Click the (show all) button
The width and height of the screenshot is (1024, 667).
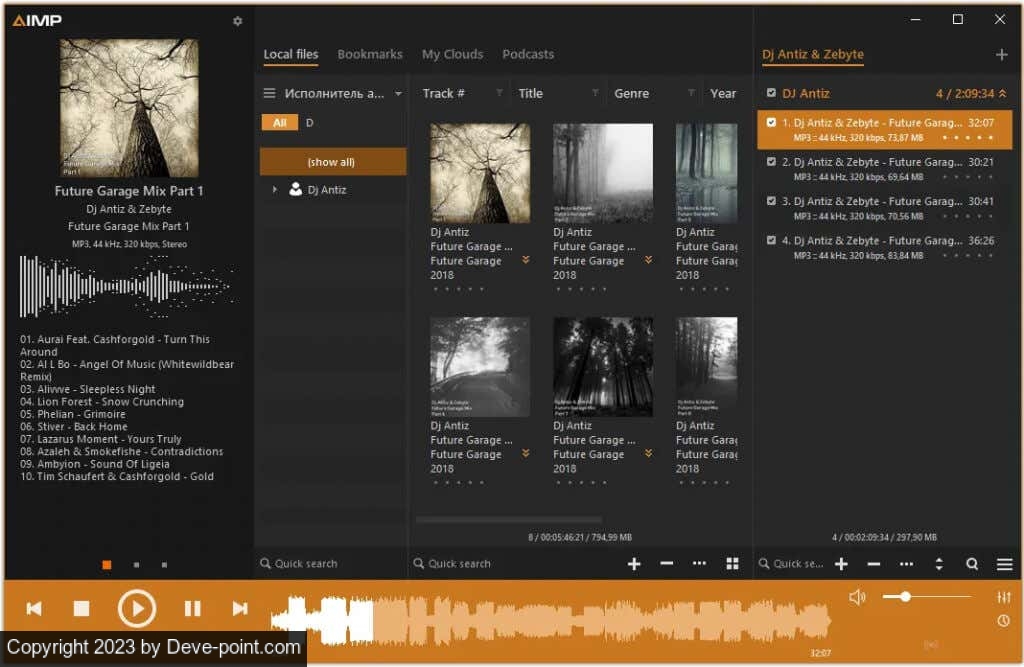332,162
